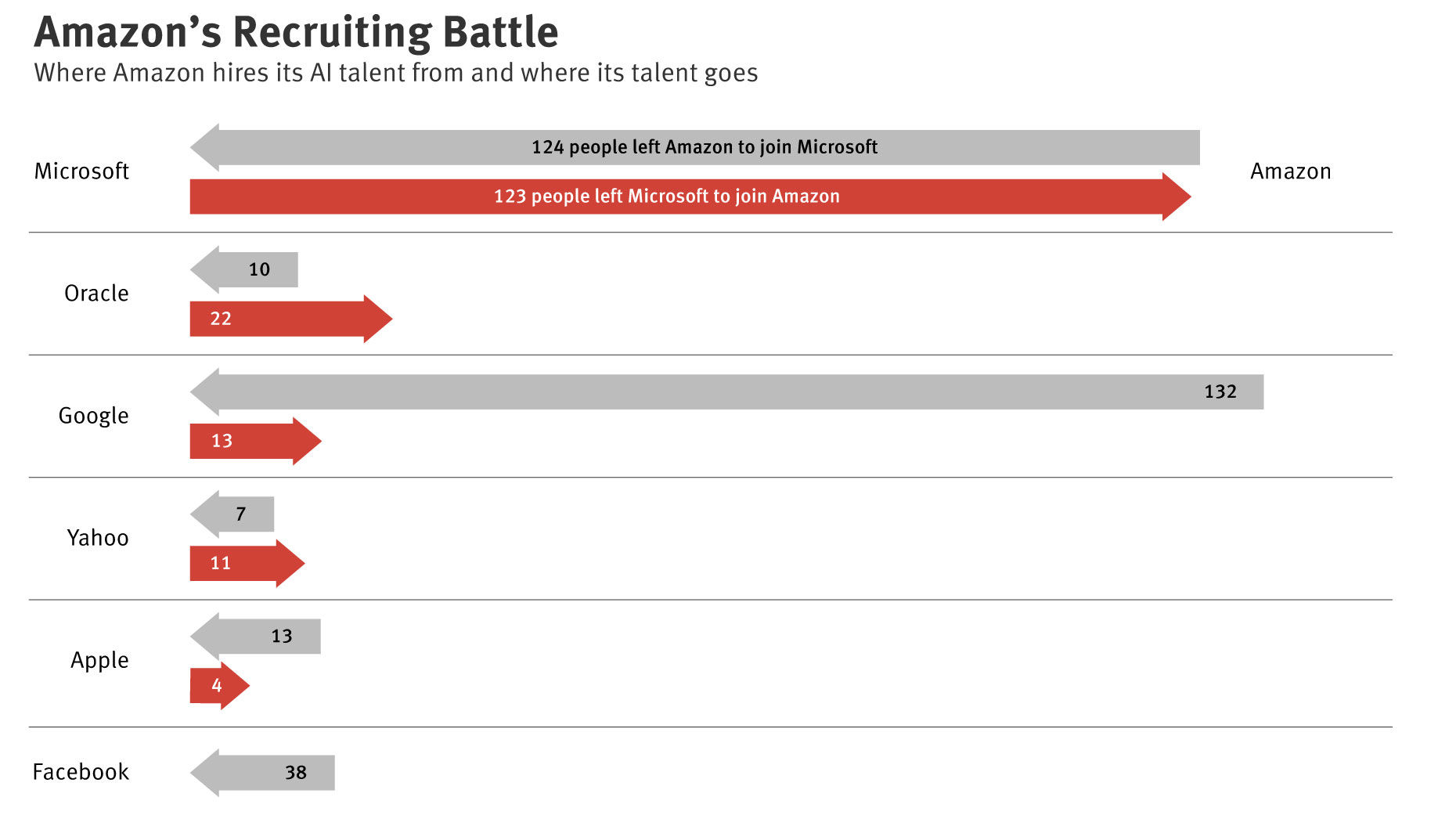
Task: Click the small red Apple arrow showing 4
Action: click(x=218, y=686)
